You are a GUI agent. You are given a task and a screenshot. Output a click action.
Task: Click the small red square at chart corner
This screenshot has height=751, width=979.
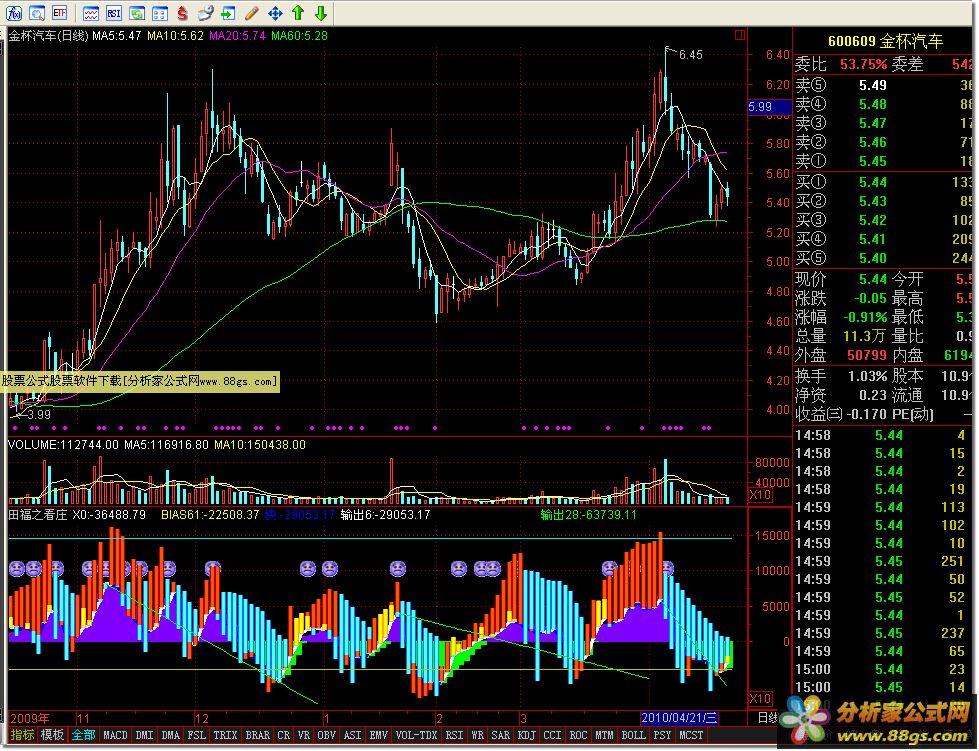point(740,35)
